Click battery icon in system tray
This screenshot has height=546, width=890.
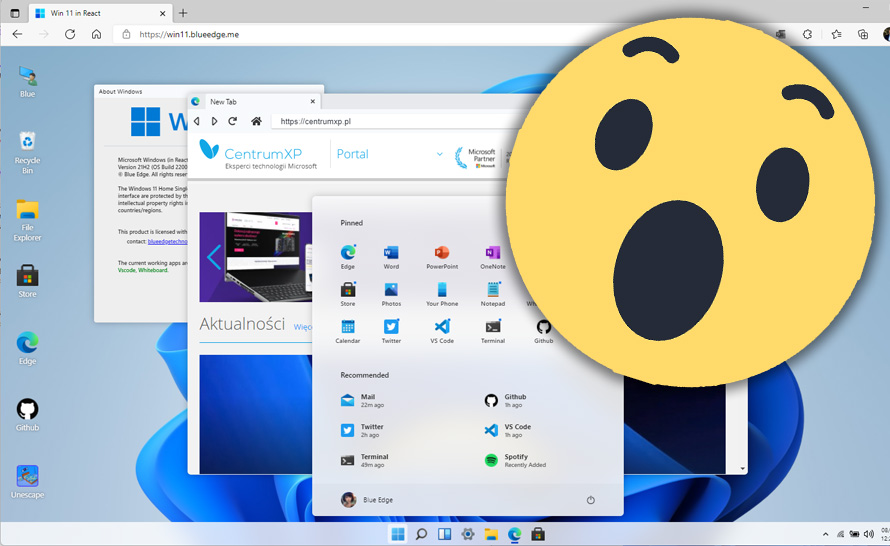[854, 534]
